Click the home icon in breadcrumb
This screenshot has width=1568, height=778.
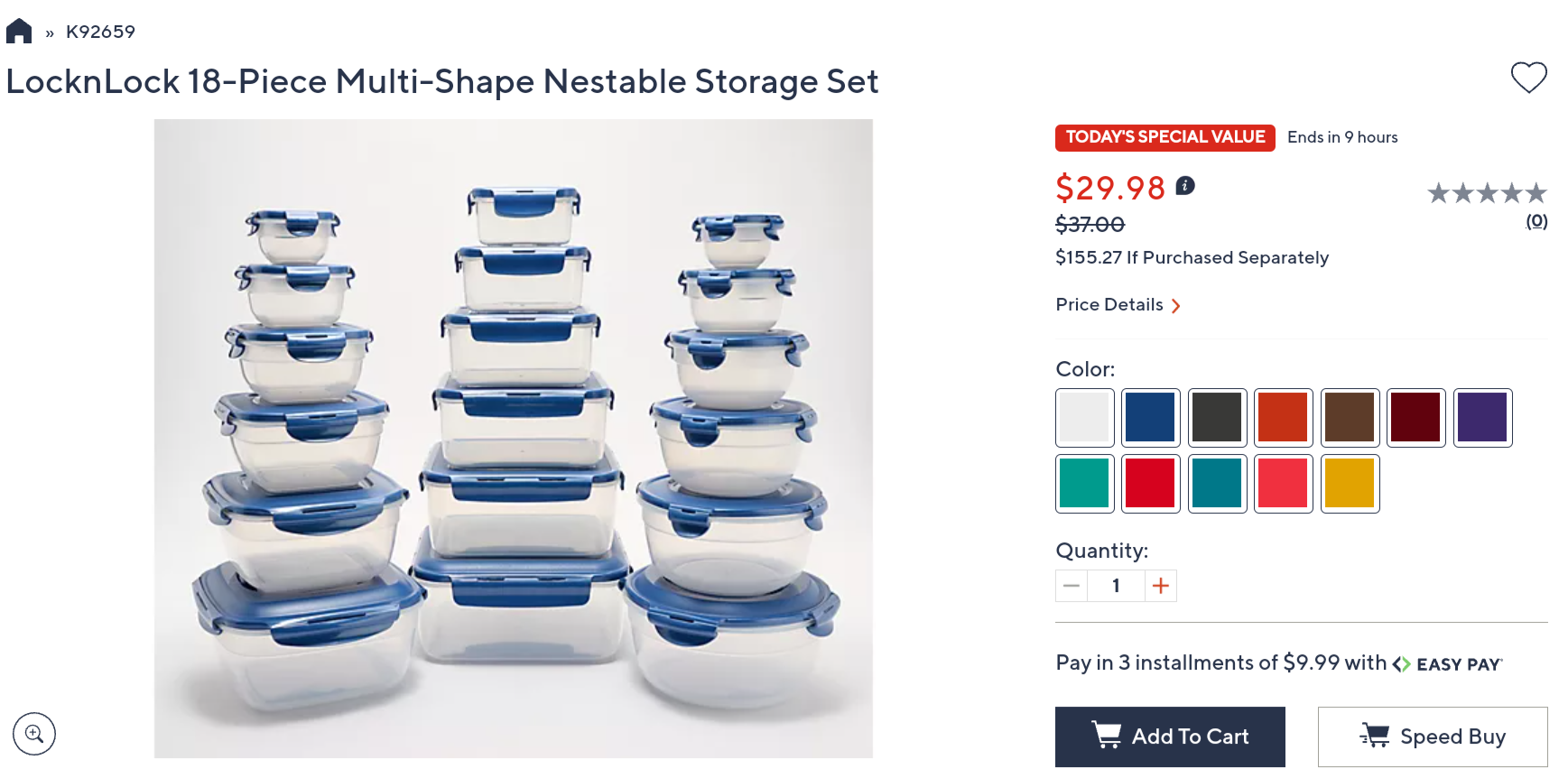tap(19, 32)
